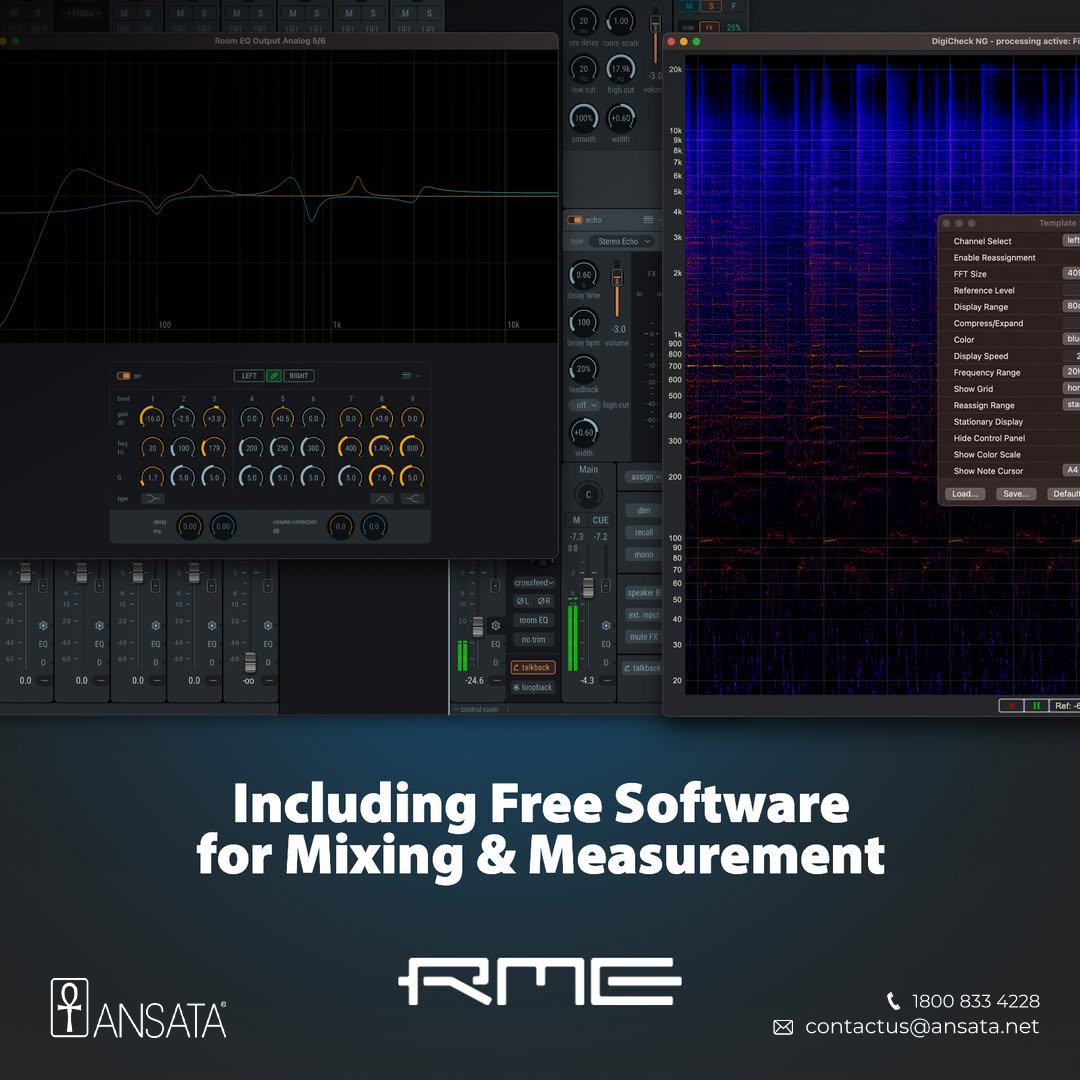Select band 8 bell filter type icon
This screenshot has height=1080, width=1080.
pyautogui.click(x=382, y=499)
